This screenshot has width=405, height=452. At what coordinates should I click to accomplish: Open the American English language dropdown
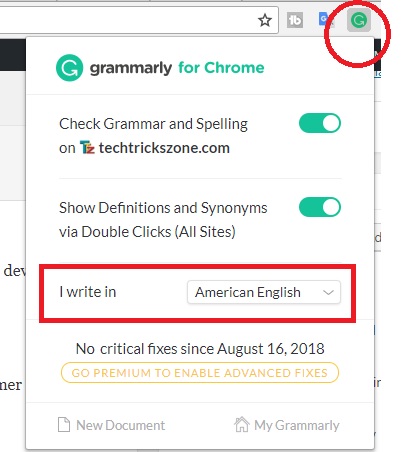[x=264, y=292]
